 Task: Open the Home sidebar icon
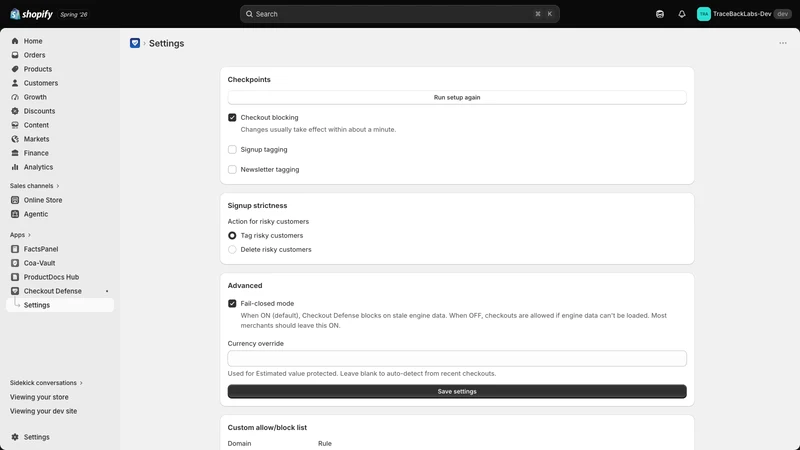coord(15,41)
